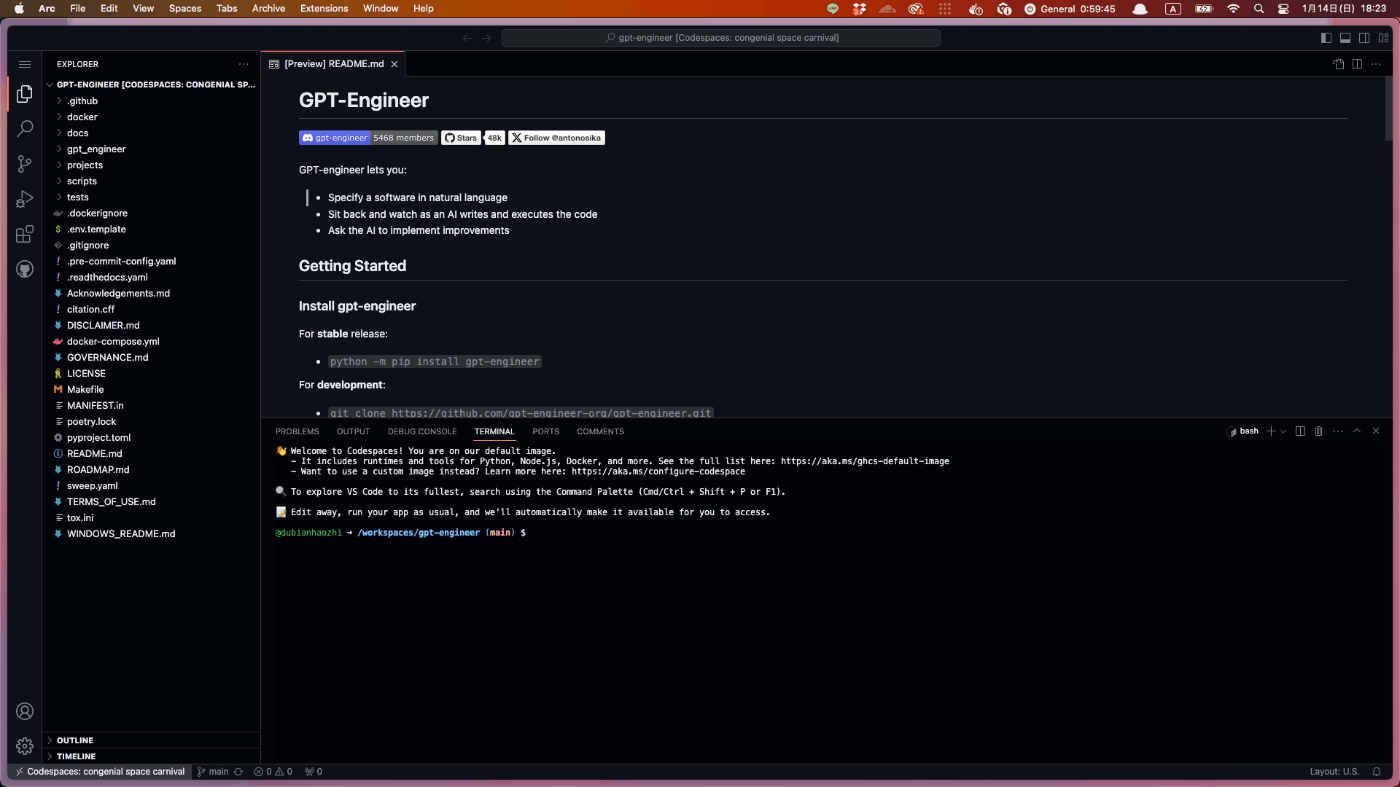Toggle the bottom panel visibility
Screen dimensions: 1400x787
point(1345,38)
